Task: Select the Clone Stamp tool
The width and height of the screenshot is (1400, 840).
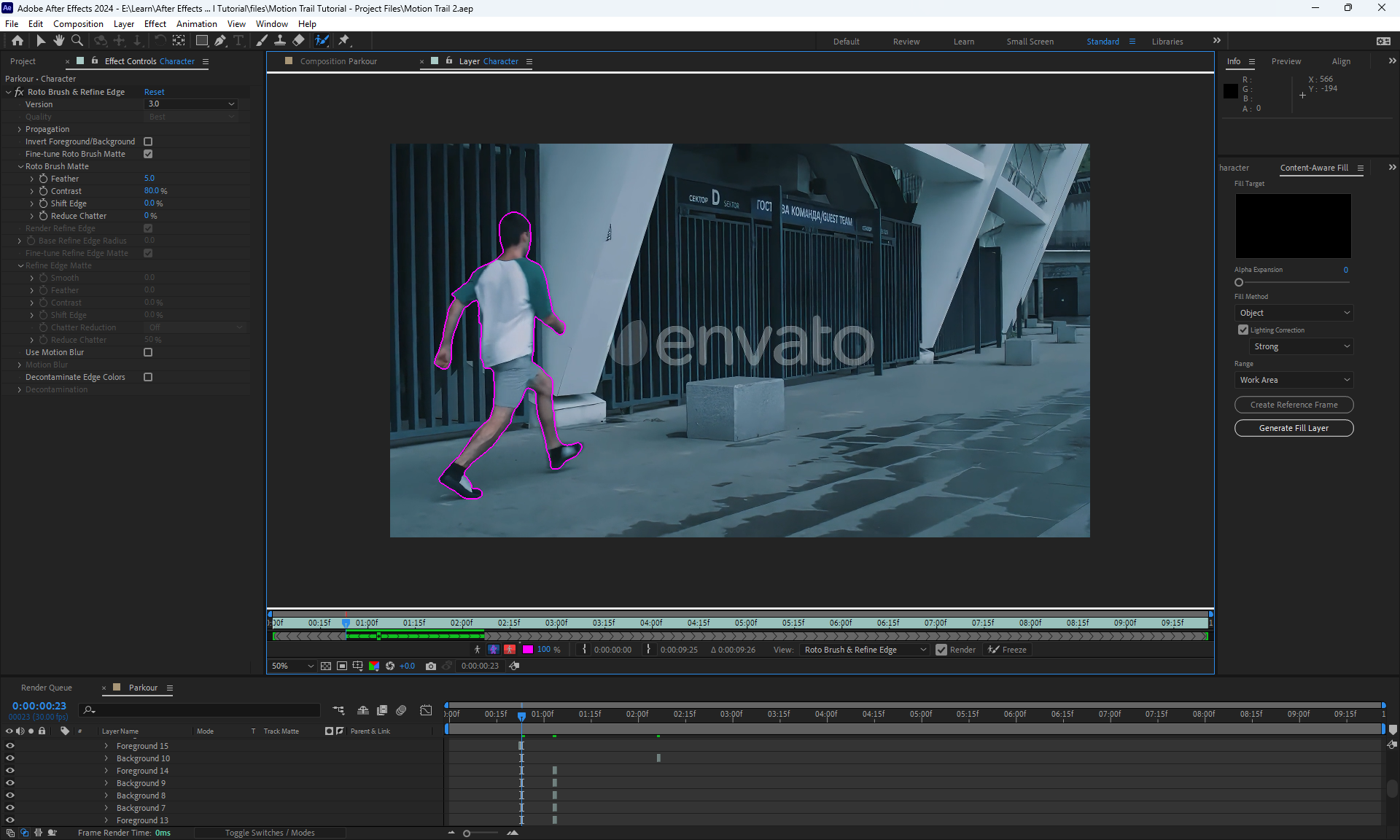Action: [280, 41]
